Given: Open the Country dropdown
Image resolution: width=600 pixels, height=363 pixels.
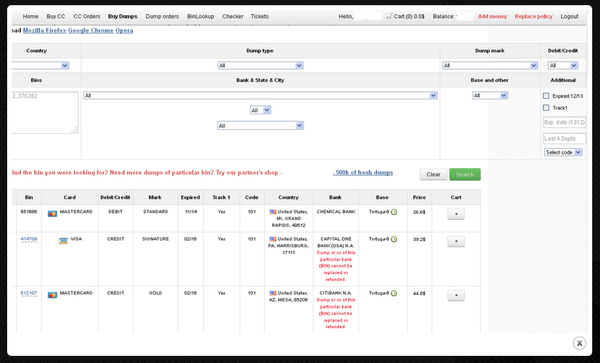Looking at the screenshot, I should coord(41,65).
